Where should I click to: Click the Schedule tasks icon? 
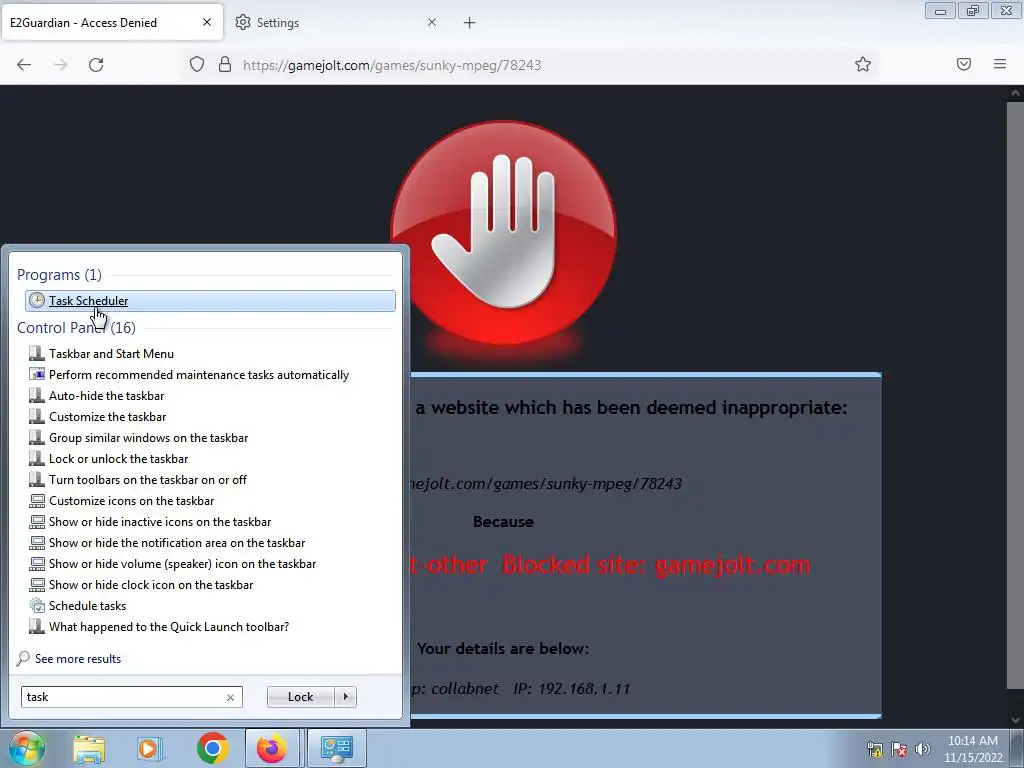(x=37, y=605)
